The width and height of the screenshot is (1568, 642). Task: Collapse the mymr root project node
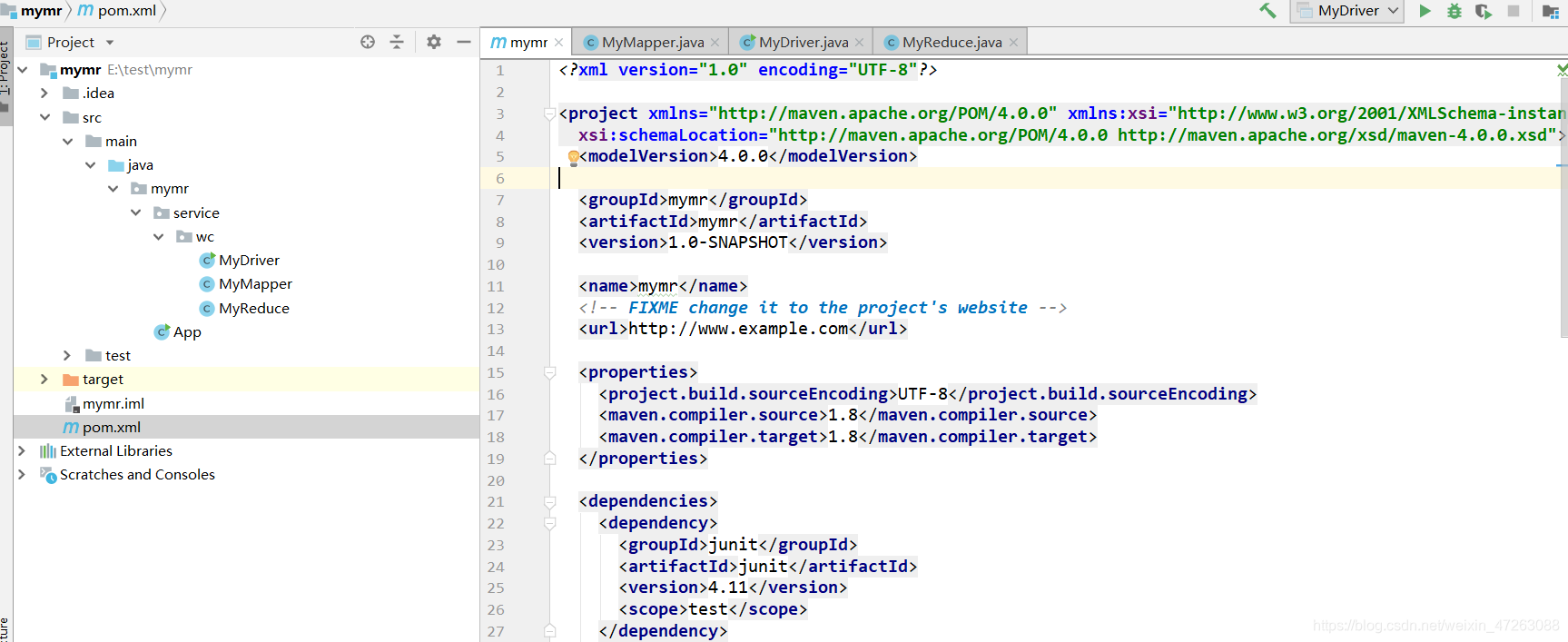click(x=23, y=70)
